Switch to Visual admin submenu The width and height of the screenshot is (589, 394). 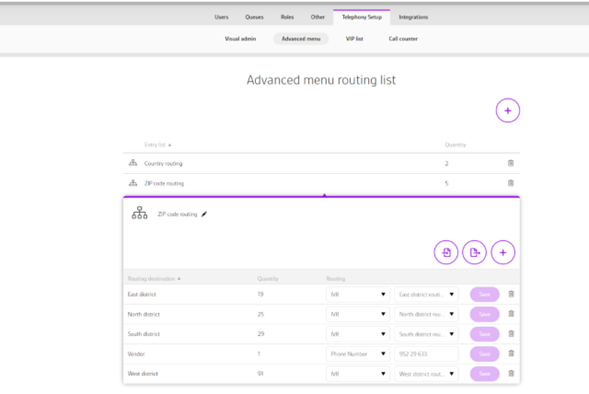(240, 39)
